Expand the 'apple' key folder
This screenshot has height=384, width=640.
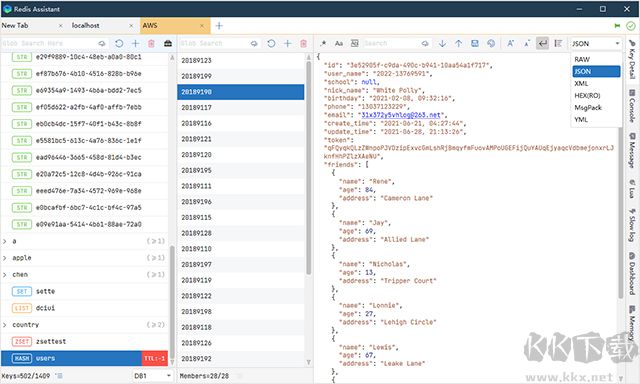tap(4, 258)
